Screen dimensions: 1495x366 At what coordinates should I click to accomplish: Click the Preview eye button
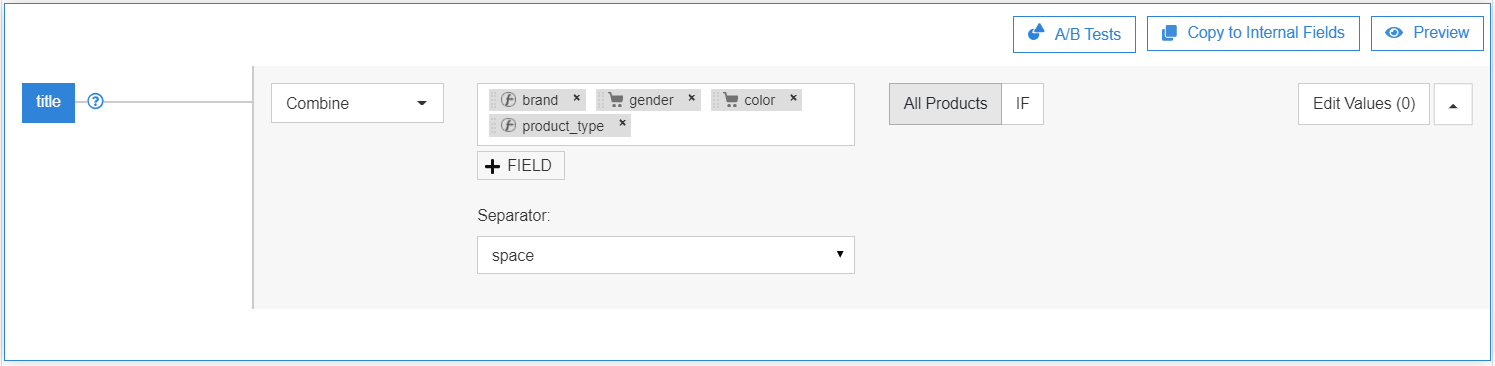coord(1427,33)
